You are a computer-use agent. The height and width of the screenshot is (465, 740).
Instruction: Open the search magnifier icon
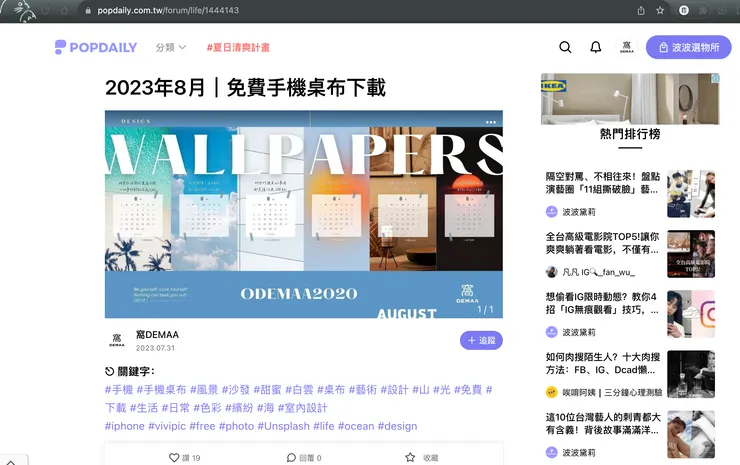(565, 47)
